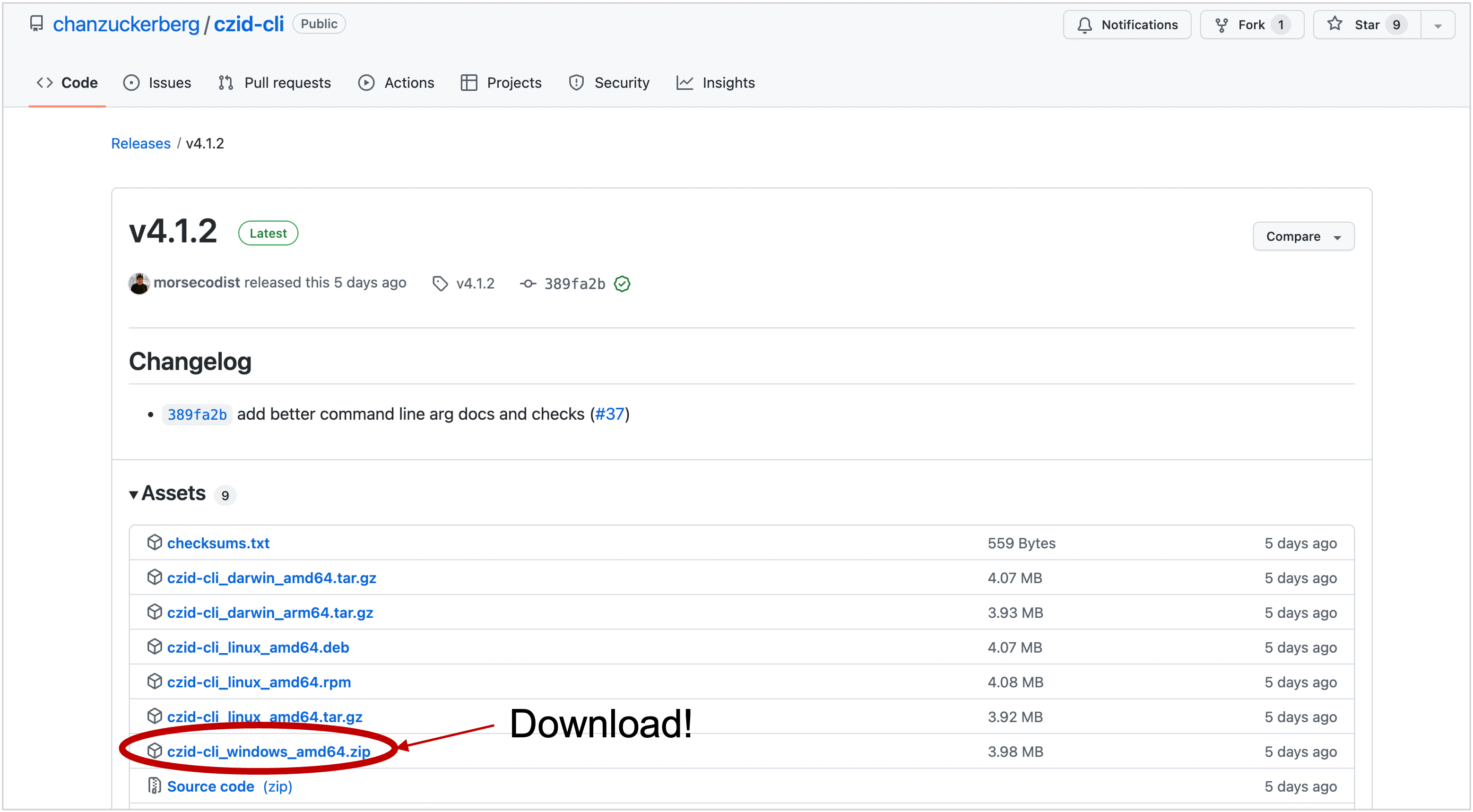Click the Security shield icon
The height and width of the screenshot is (812, 1473).
click(x=576, y=83)
